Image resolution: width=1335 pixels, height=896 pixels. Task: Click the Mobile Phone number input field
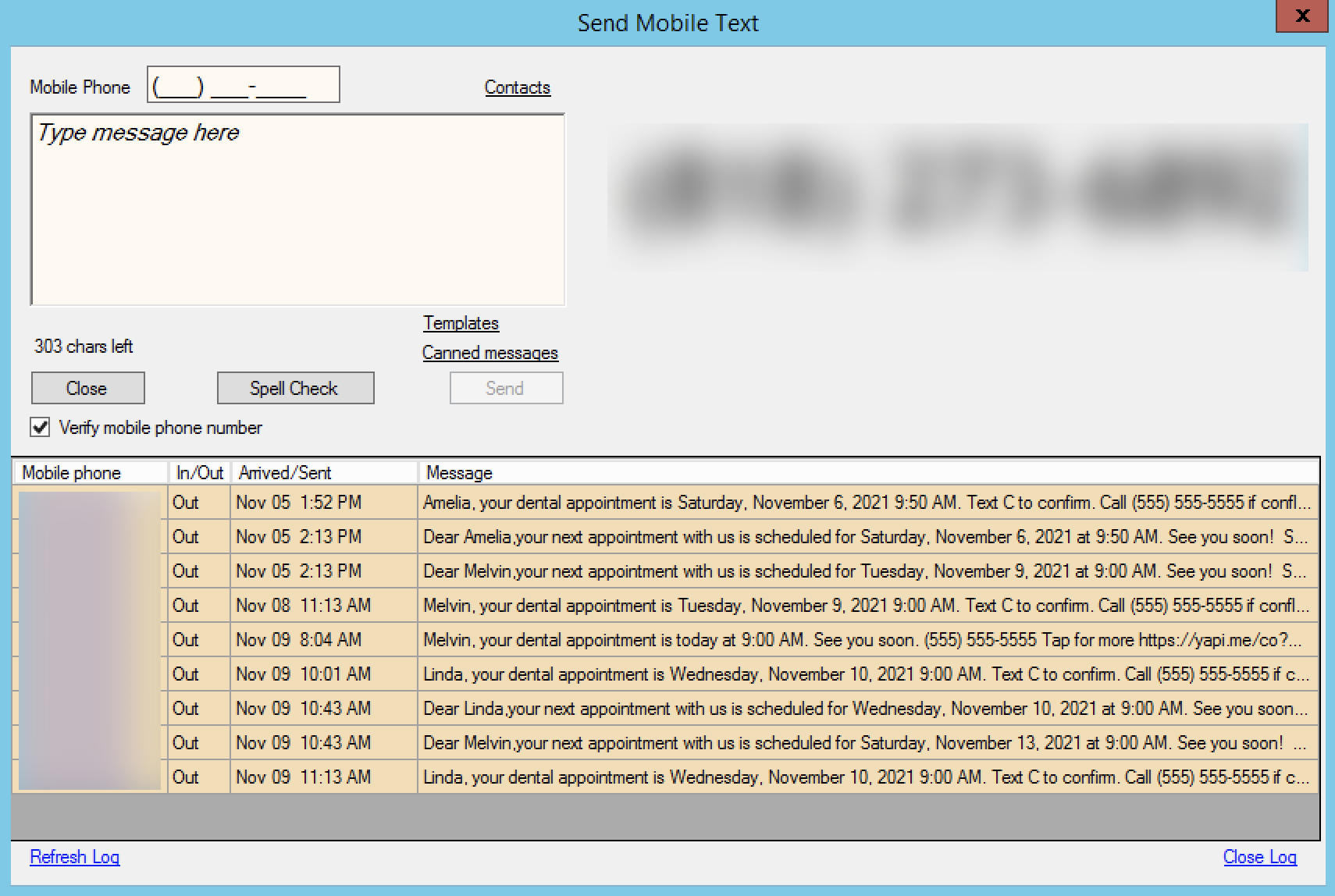[243, 85]
